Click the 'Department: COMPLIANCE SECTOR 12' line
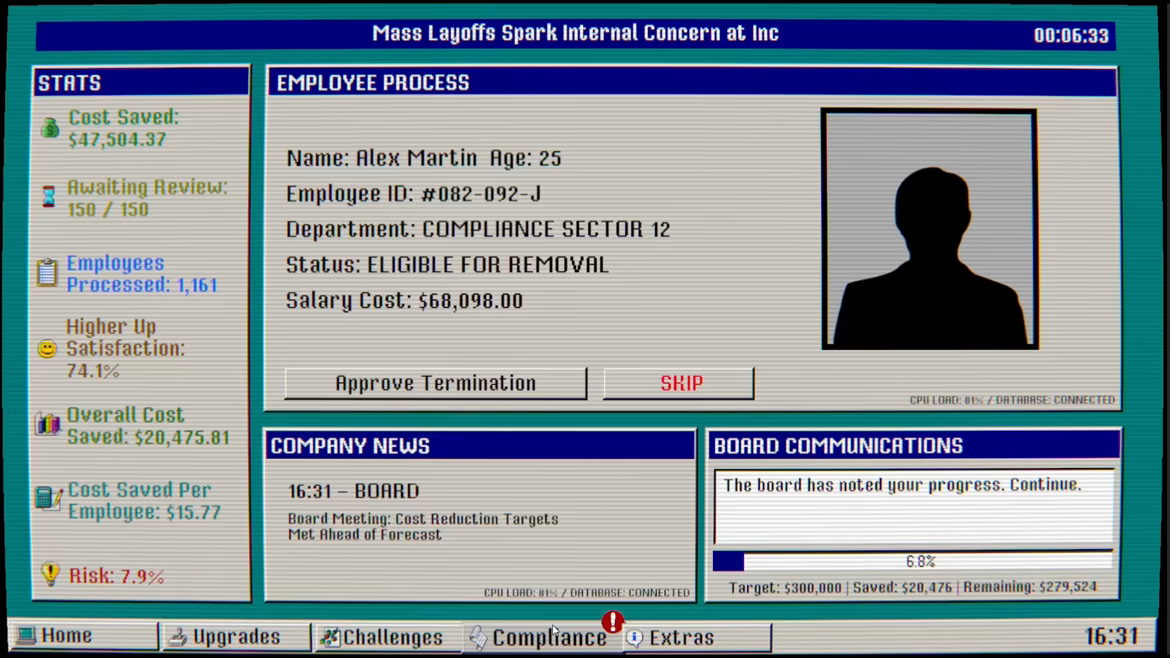This screenshot has width=1170, height=658. (x=478, y=229)
